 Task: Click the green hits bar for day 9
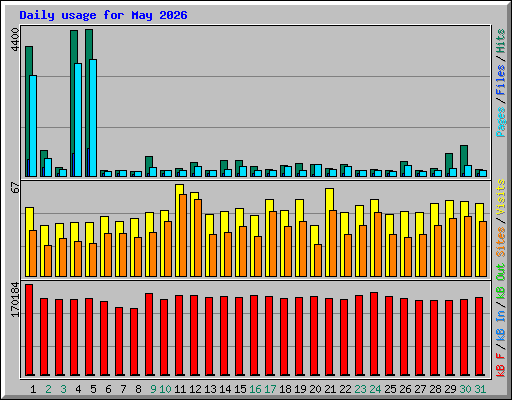(x=148, y=166)
